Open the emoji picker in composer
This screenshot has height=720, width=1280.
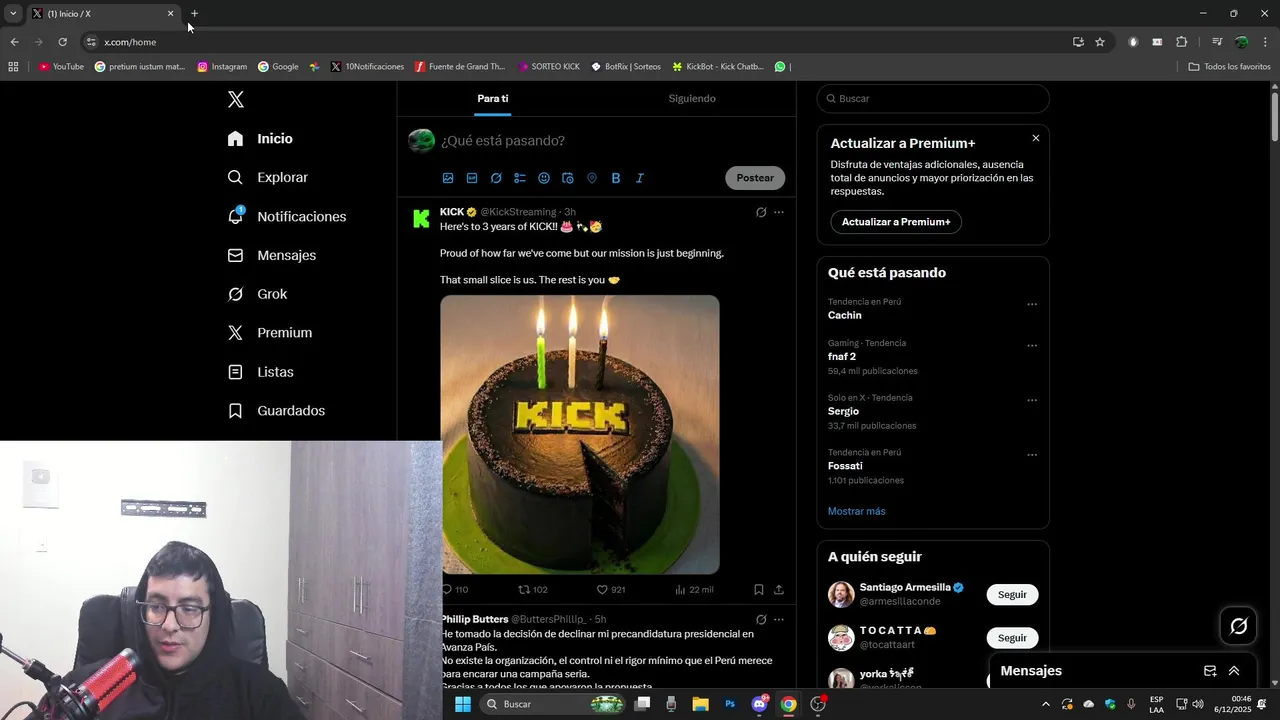point(544,178)
